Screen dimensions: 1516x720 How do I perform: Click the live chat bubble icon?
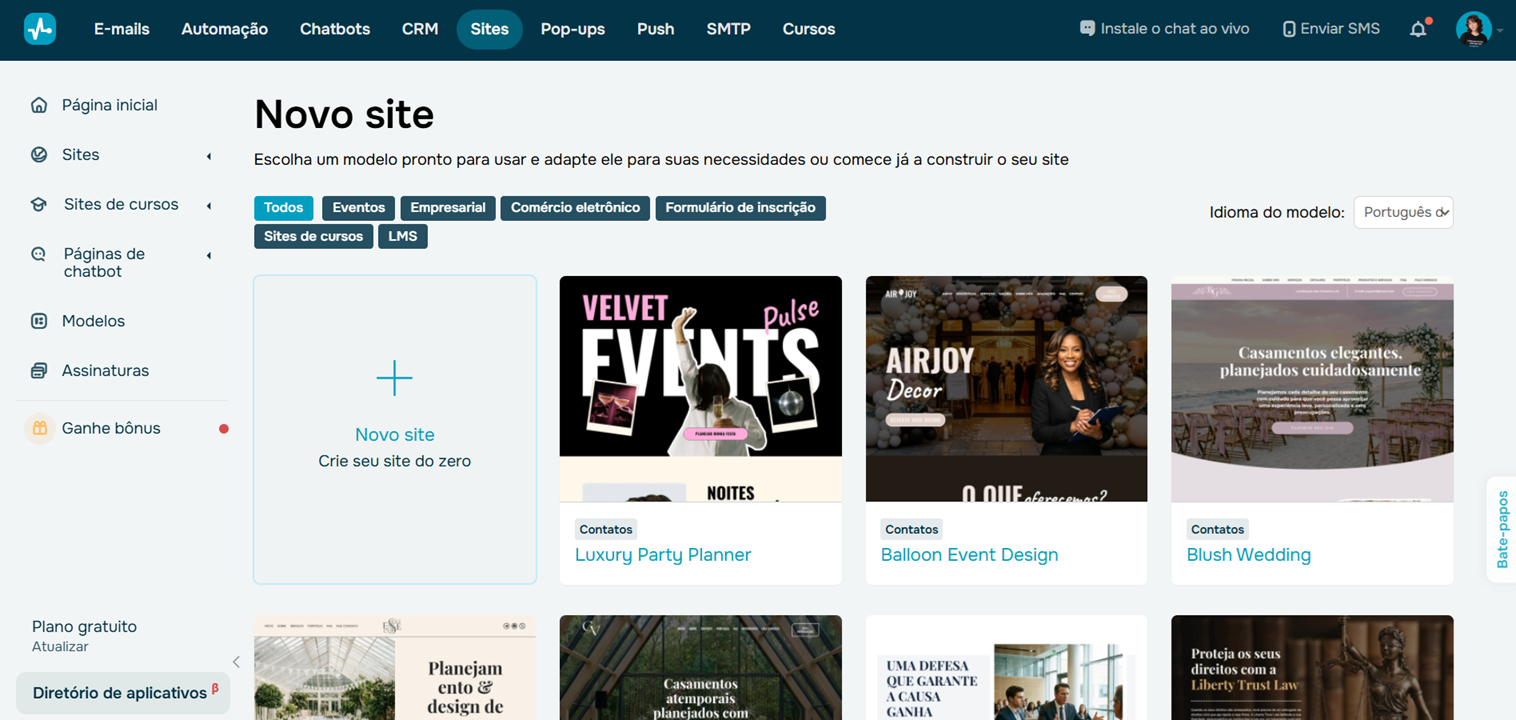click(x=1087, y=29)
